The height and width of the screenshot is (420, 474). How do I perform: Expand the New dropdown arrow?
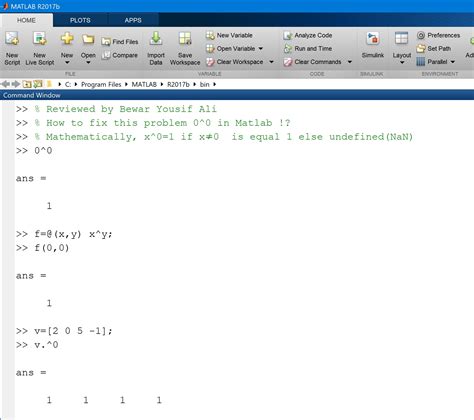click(x=67, y=62)
